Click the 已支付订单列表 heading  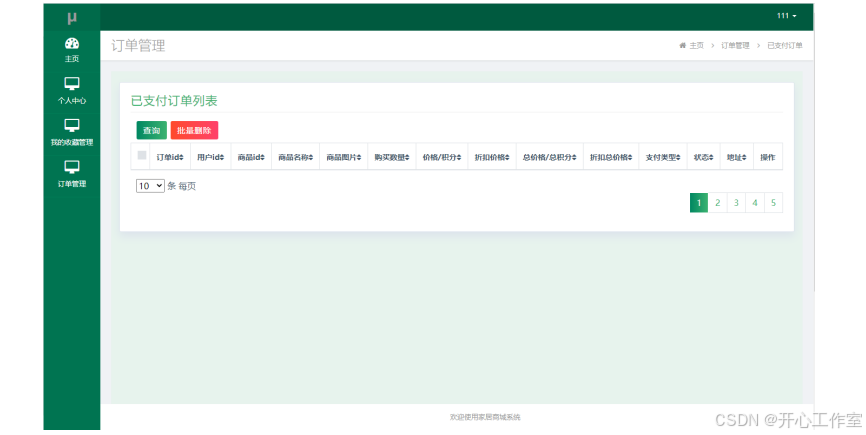pyautogui.click(x=174, y=100)
